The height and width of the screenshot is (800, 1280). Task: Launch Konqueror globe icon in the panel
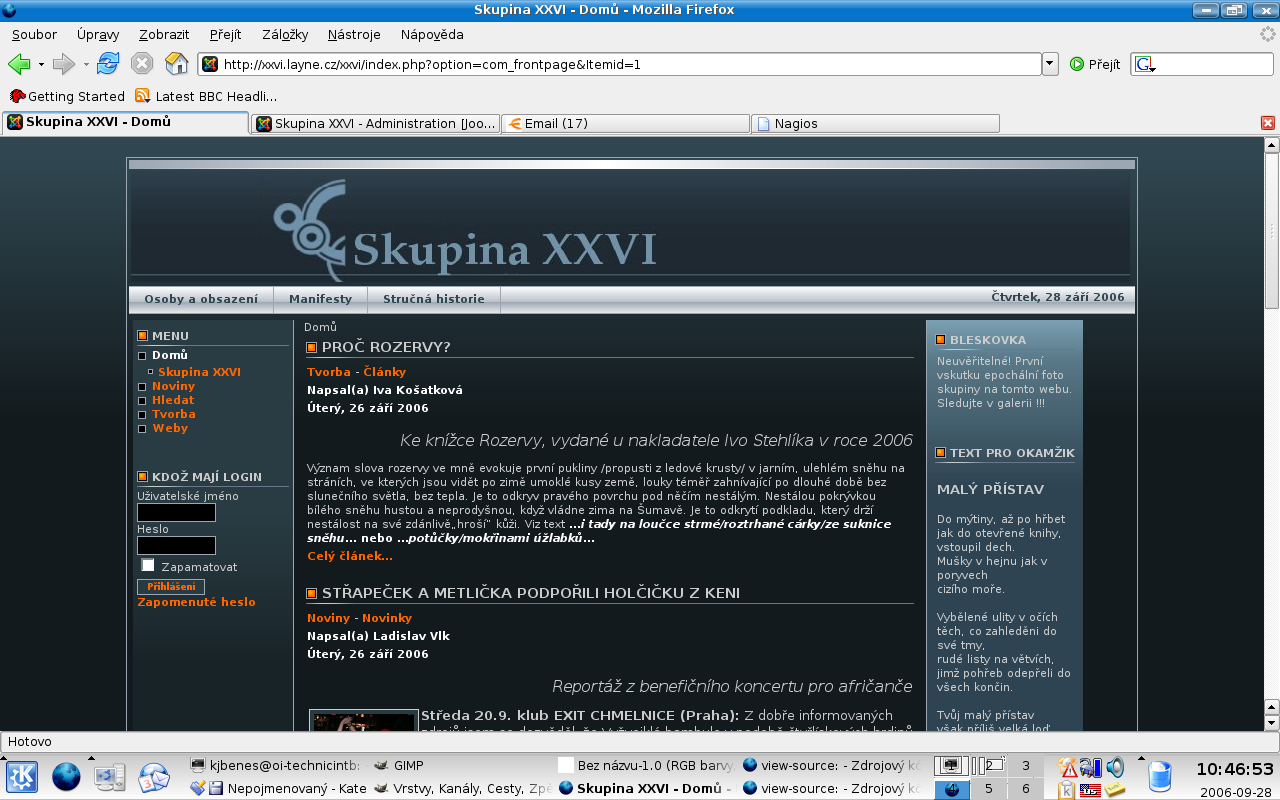[x=66, y=776]
